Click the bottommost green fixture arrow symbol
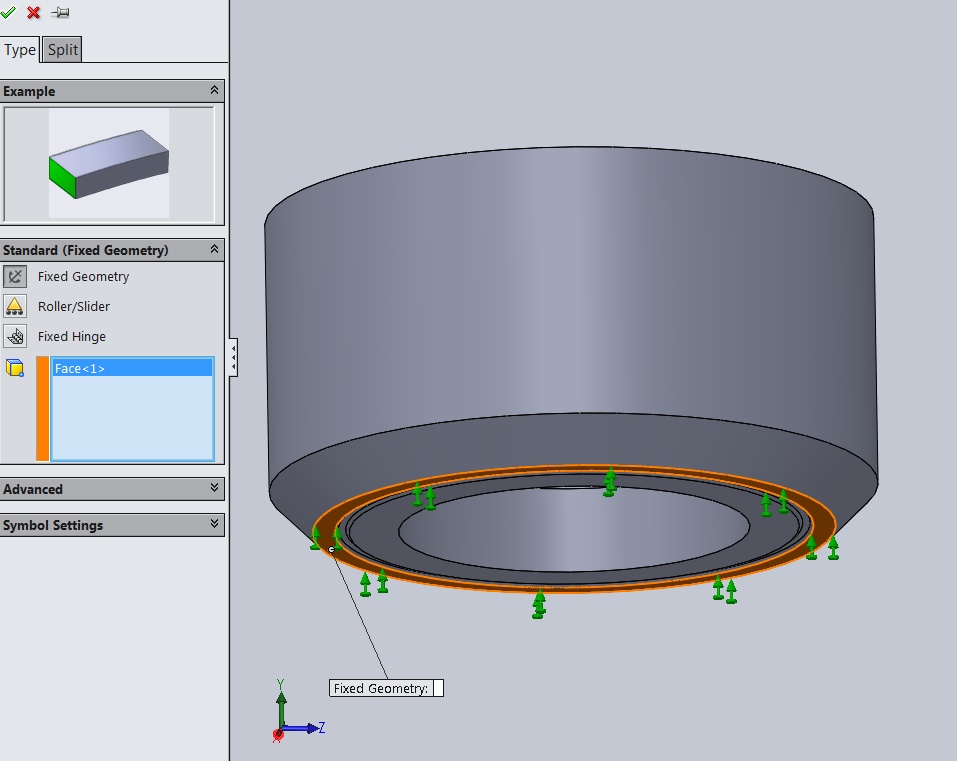 [538, 605]
